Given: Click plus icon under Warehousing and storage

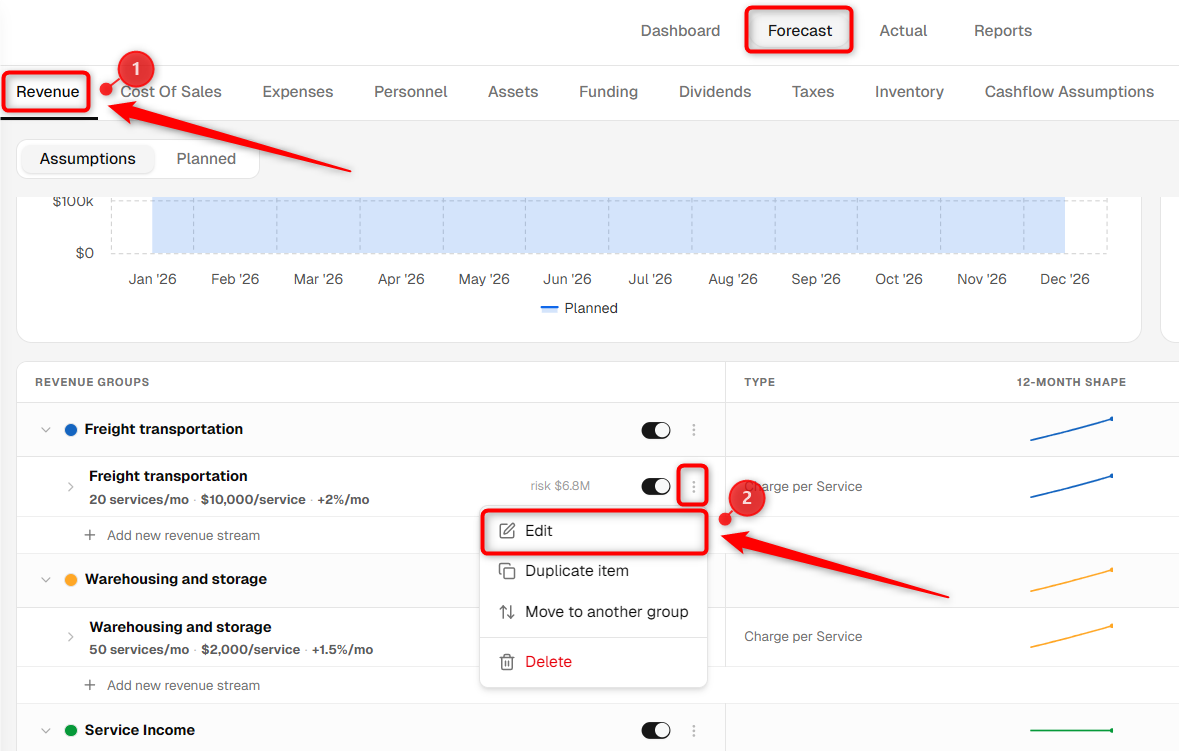Looking at the screenshot, I should (x=90, y=685).
